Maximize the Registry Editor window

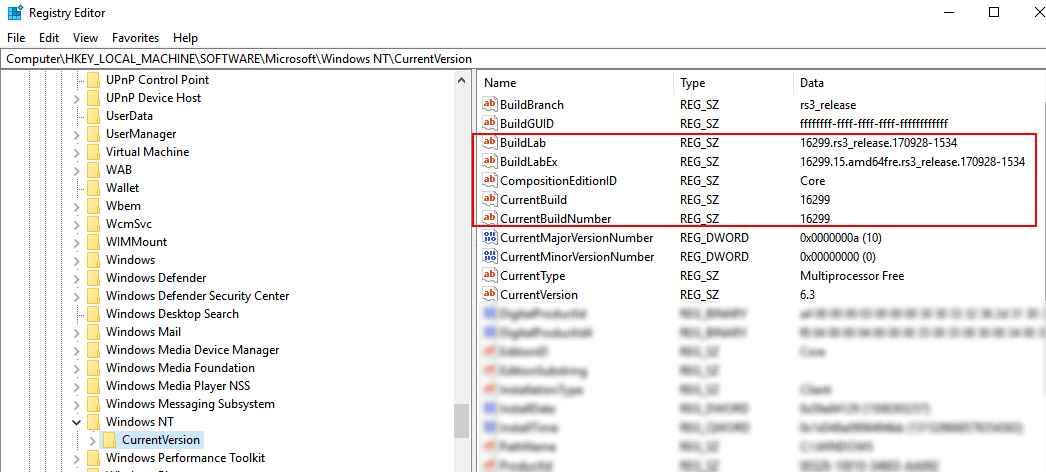point(994,13)
